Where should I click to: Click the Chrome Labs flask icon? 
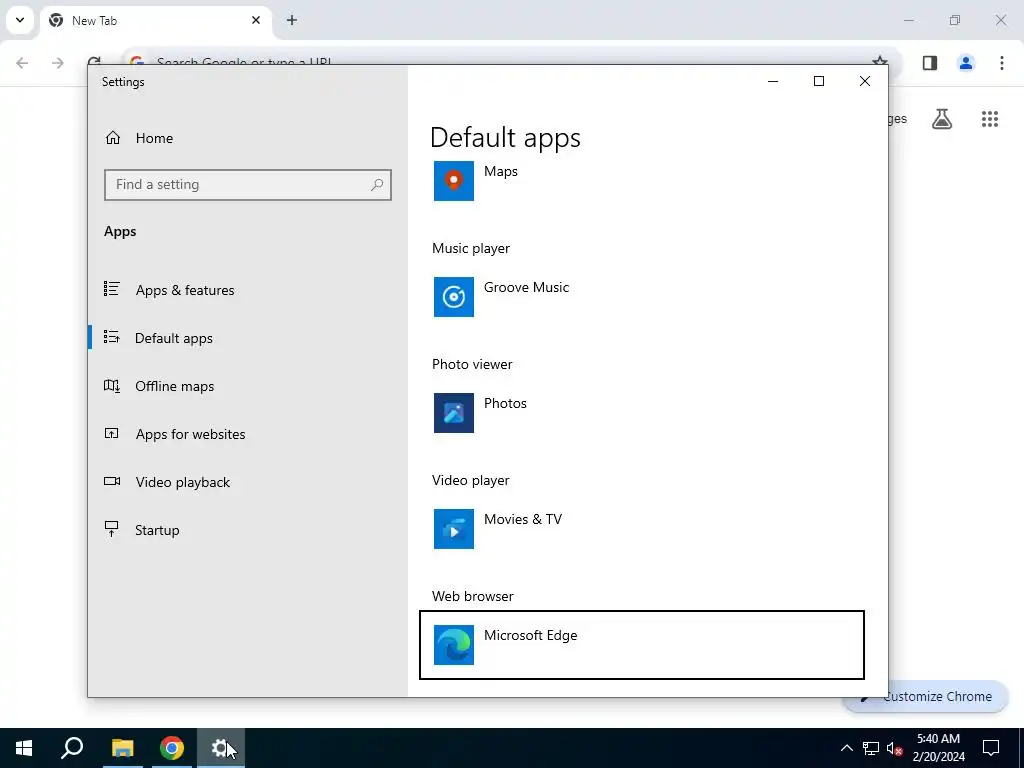pyautogui.click(x=942, y=119)
